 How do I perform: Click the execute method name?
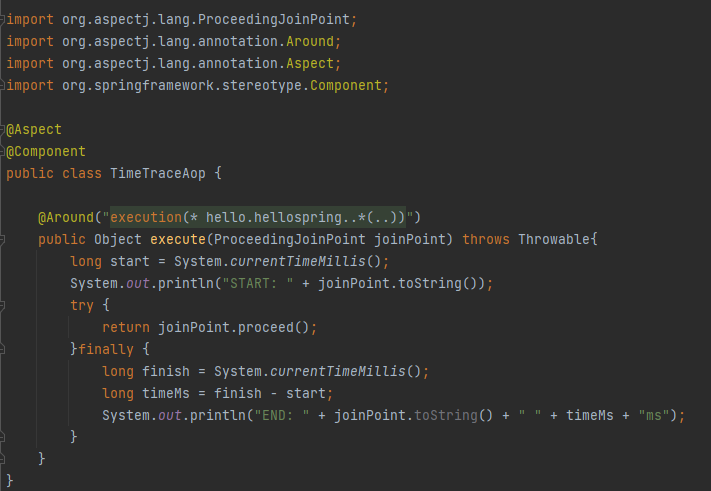(x=178, y=239)
